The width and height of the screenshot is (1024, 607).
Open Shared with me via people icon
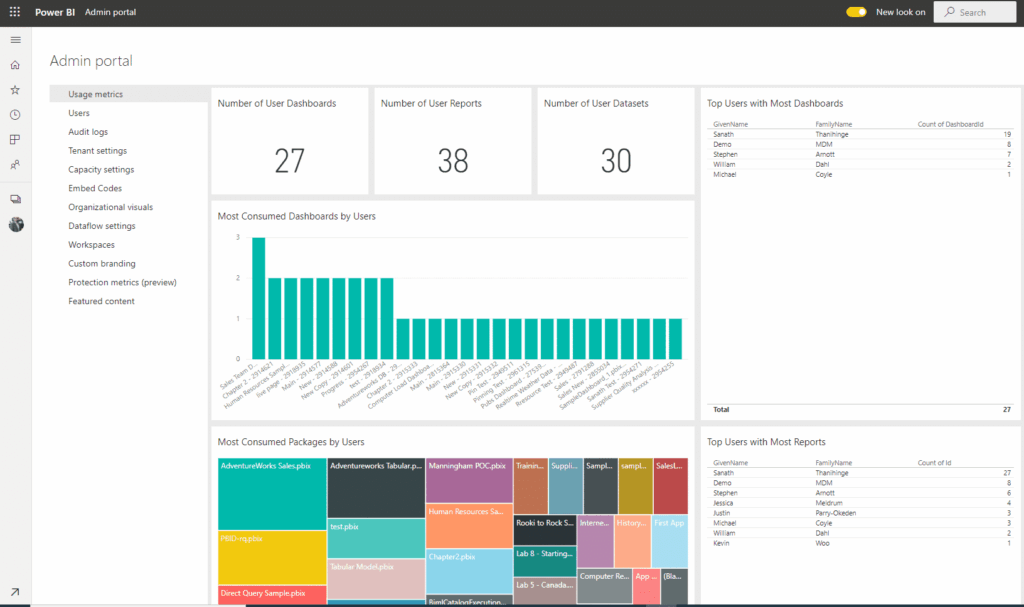14,164
